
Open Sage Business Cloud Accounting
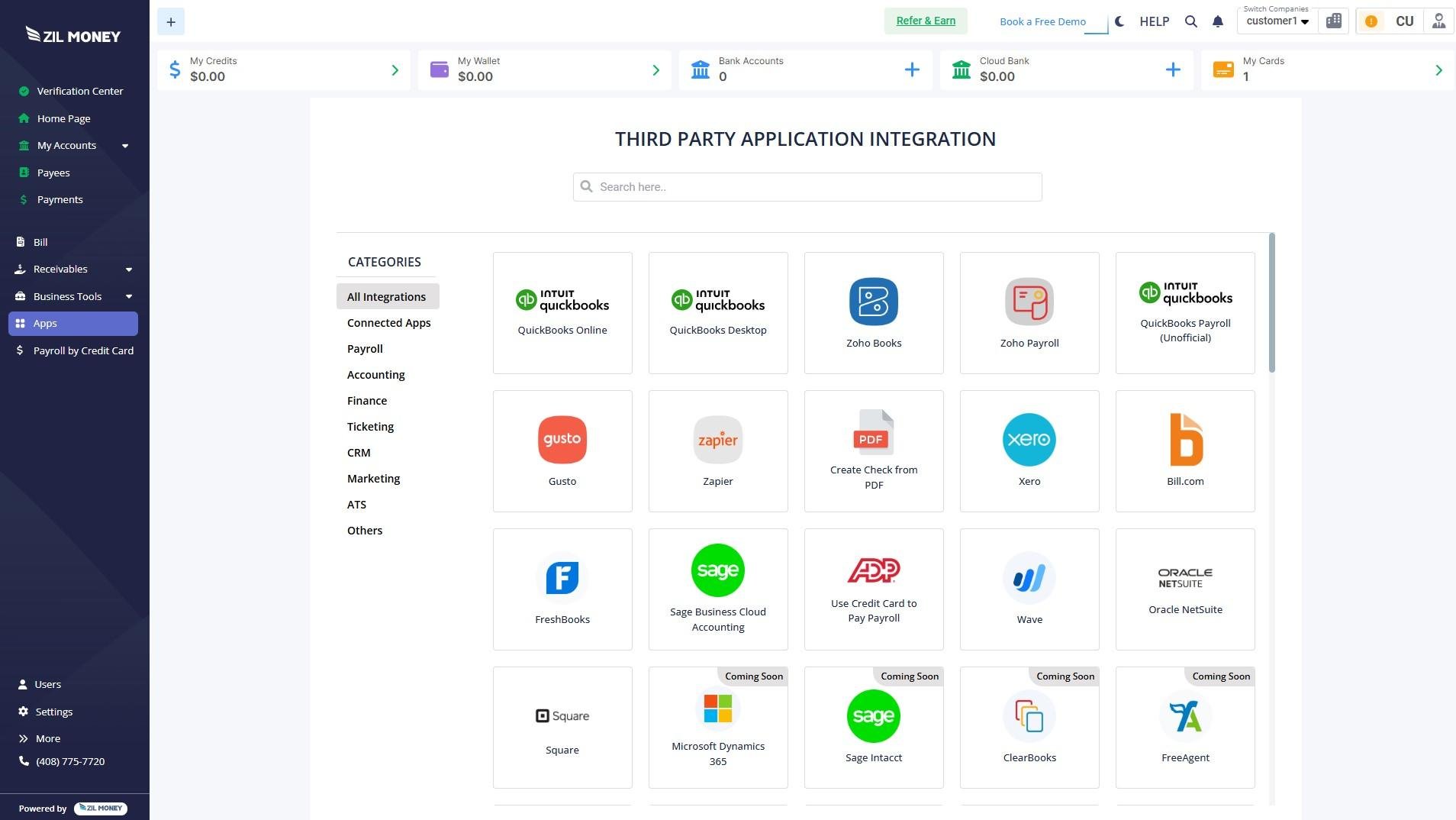[718, 589]
